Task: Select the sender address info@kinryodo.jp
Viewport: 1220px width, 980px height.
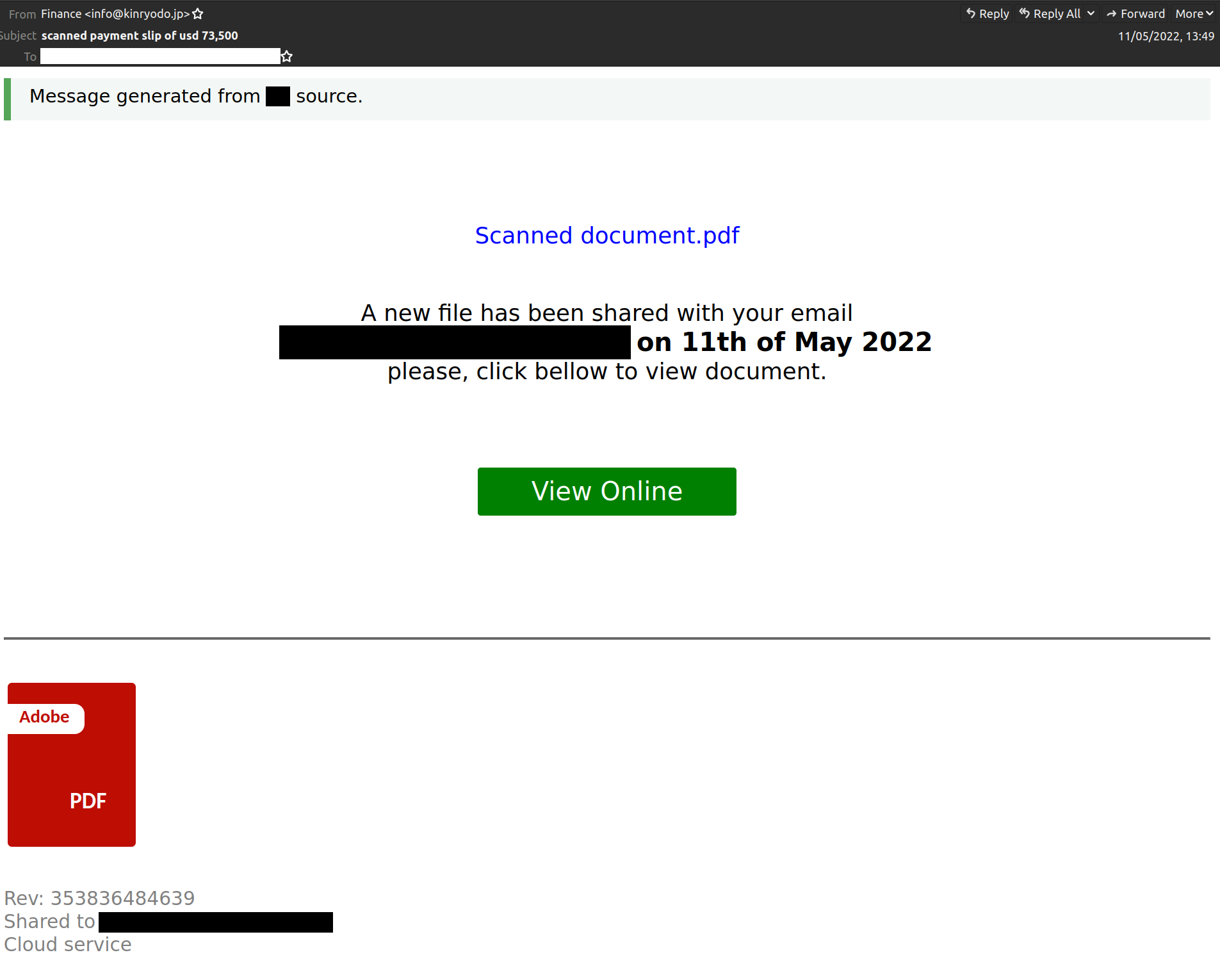Action: (x=137, y=13)
